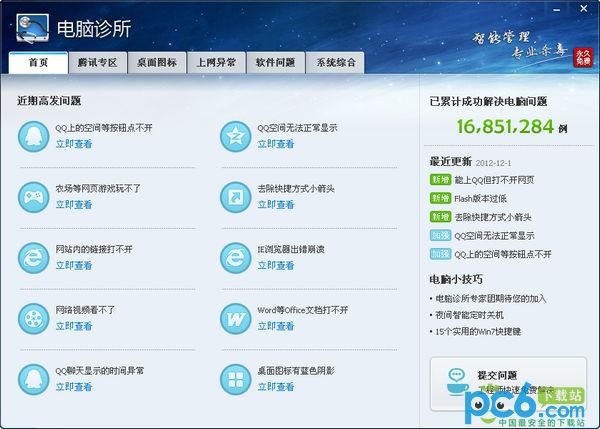Screen dimensions: 600x429
Task: Click the title text 桌面图标有蓝色阴影
Action: click(296, 370)
